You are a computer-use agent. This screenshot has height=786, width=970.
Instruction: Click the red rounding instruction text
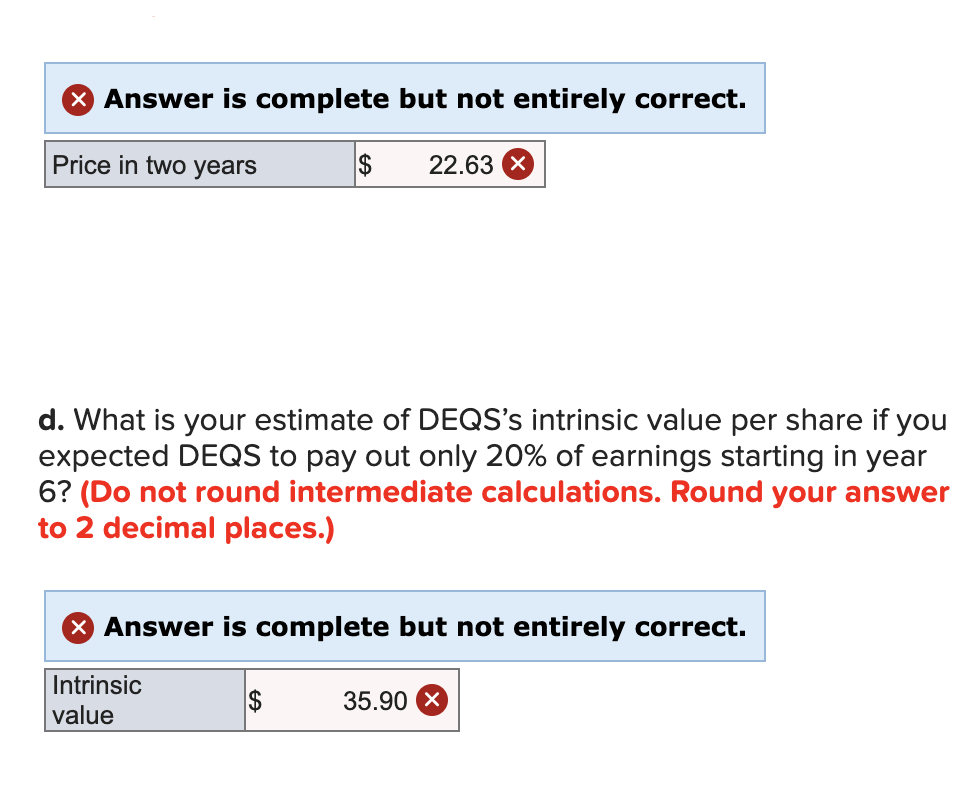pos(494,510)
